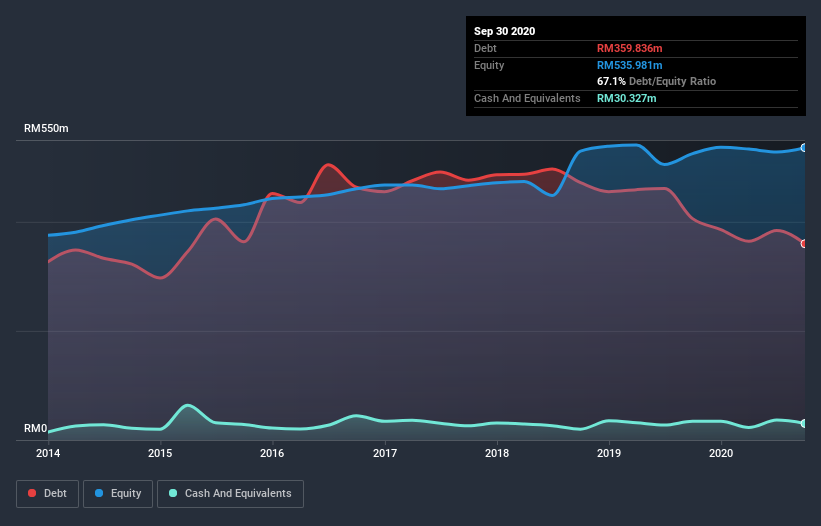Click the RM535.981m equity value

pyautogui.click(x=629, y=65)
